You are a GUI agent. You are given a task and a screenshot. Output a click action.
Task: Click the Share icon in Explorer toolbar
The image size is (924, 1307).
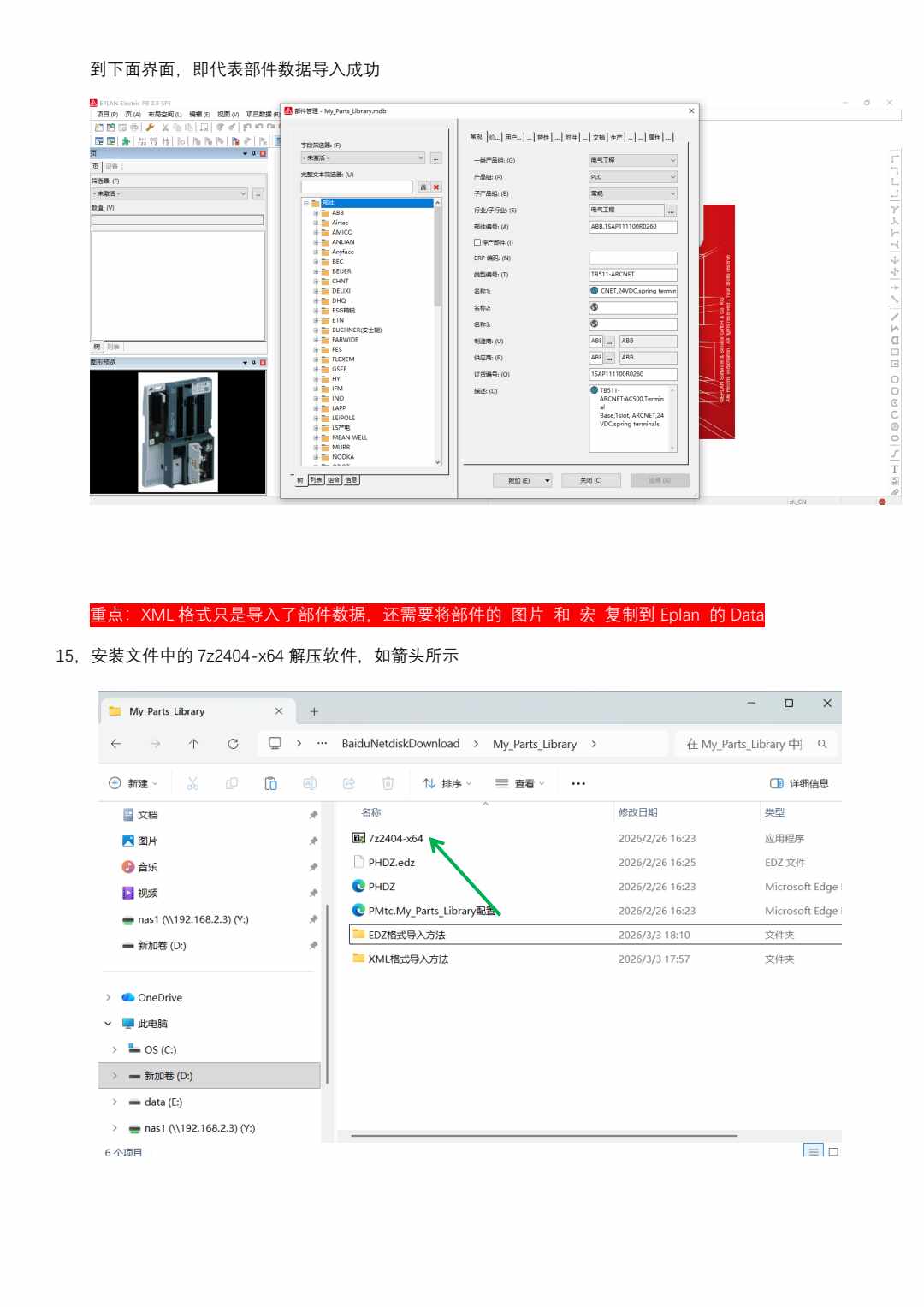point(349,783)
